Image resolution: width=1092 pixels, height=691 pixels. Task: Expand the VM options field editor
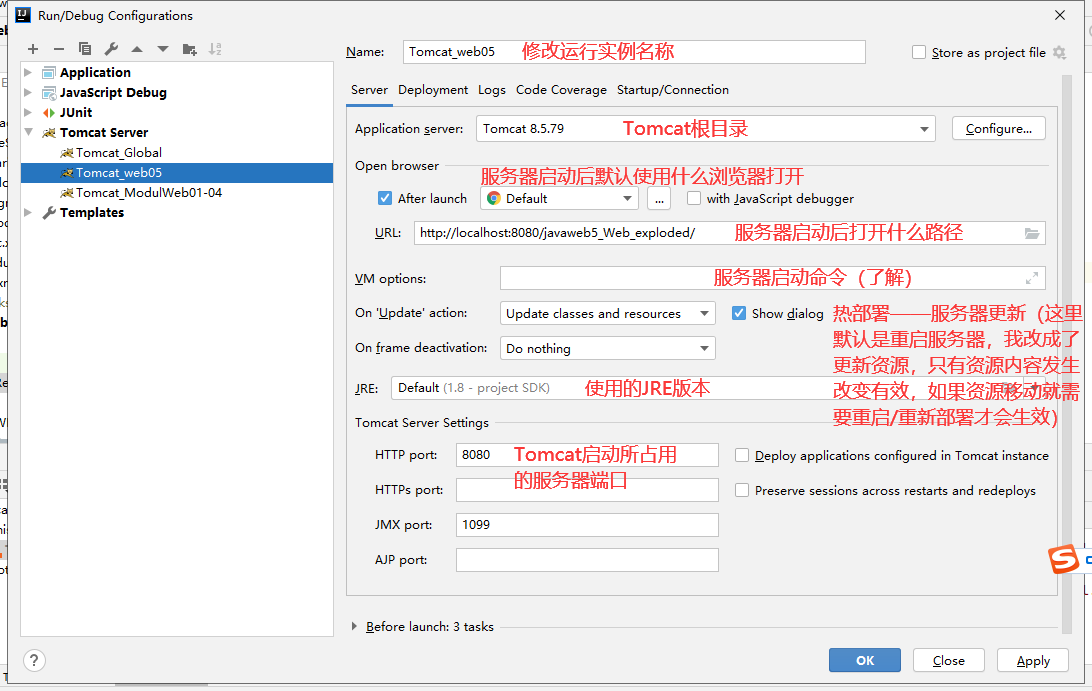(1032, 279)
